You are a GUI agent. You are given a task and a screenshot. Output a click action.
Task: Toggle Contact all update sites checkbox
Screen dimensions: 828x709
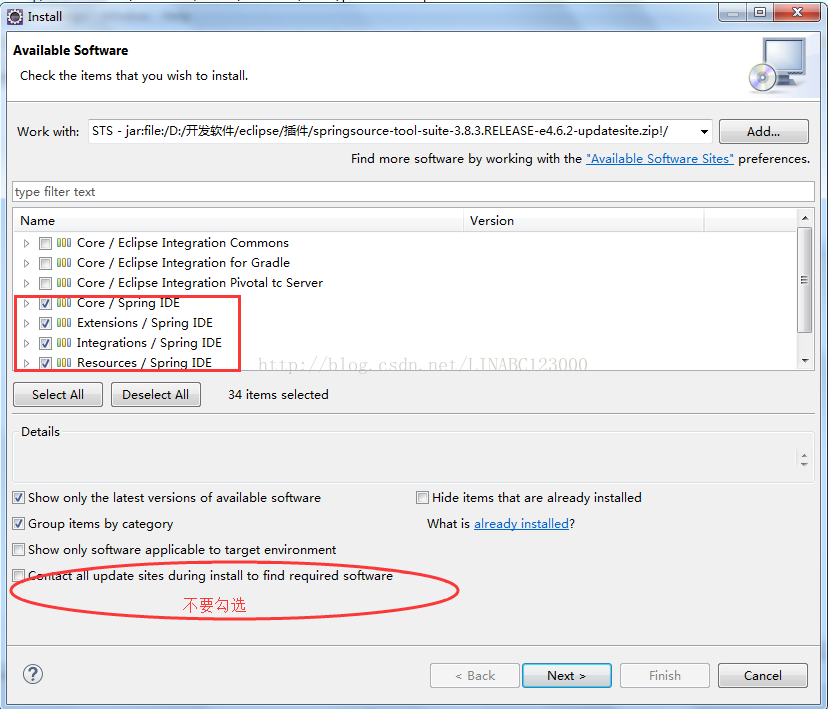pos(19,576)
